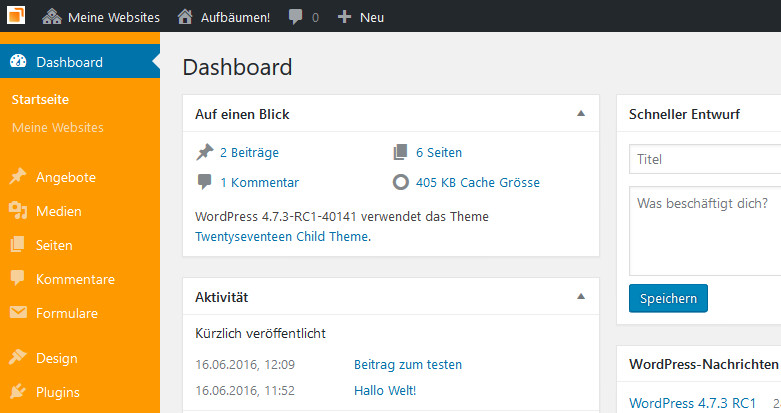Viewport: 781px width, 413px height.
Task: Open the 6 Seiten link
Action: [439, 152]
